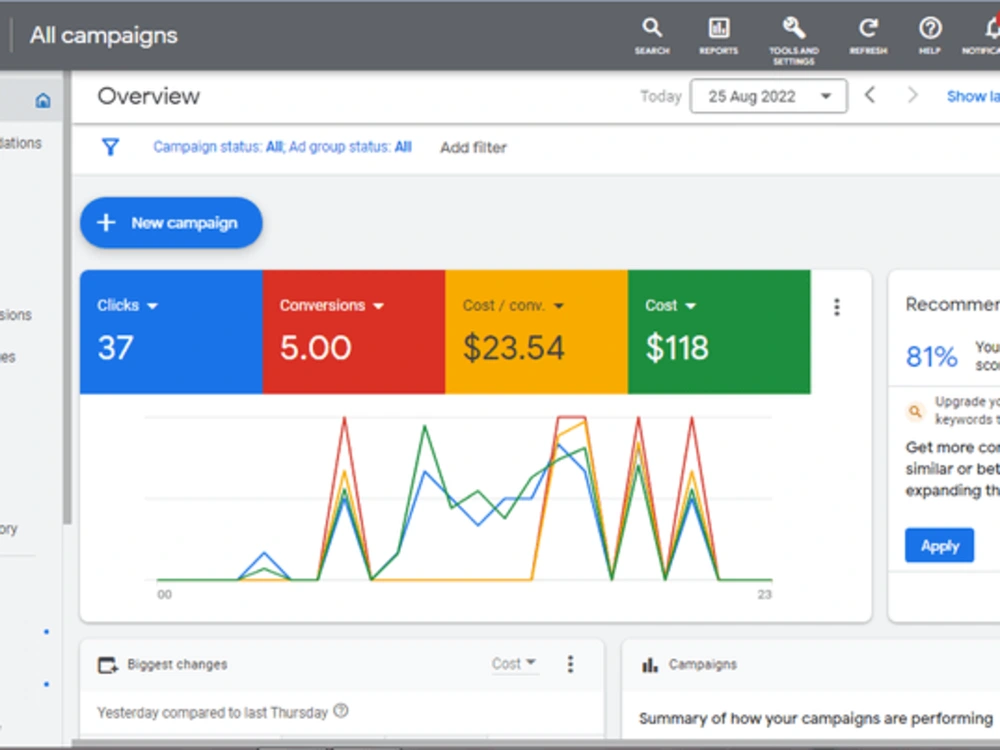Image resolution: width=1000 pixels, height=750 pixels.
Task: Open the Cost / conv. metric dropdown
Action: coord(513,305)
